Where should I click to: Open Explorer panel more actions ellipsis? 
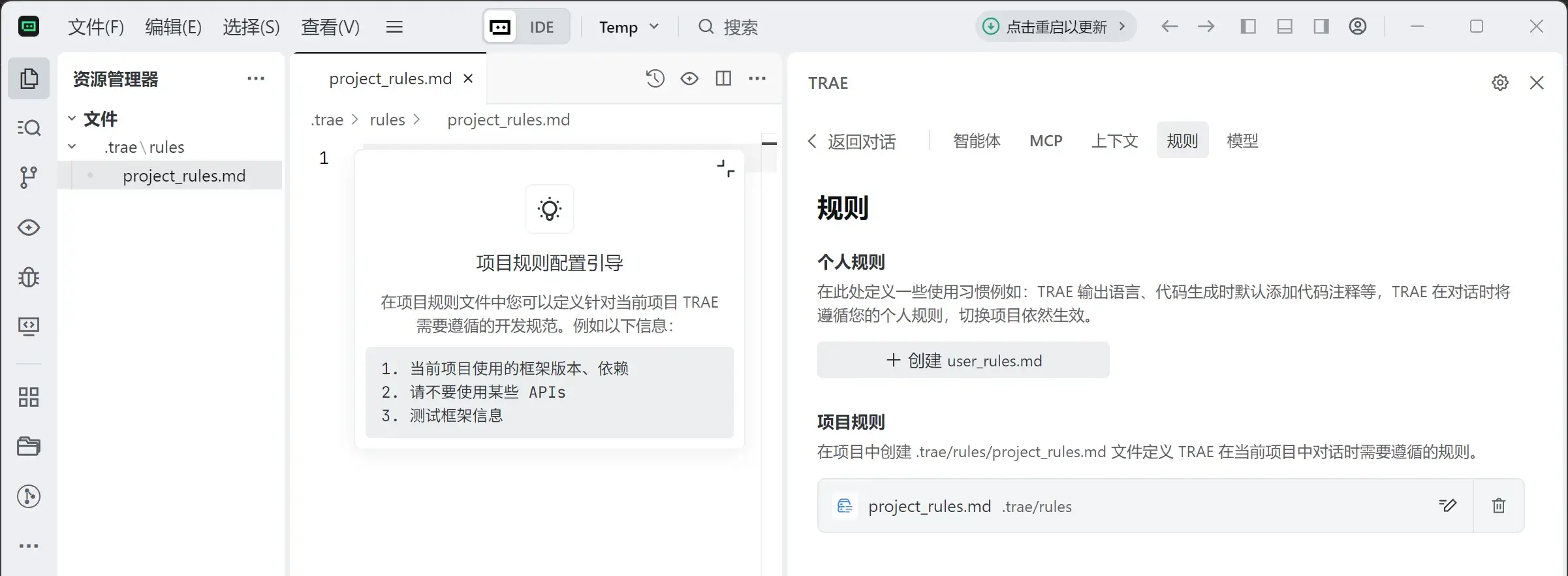pyautogui.click(x=256, y=78)
